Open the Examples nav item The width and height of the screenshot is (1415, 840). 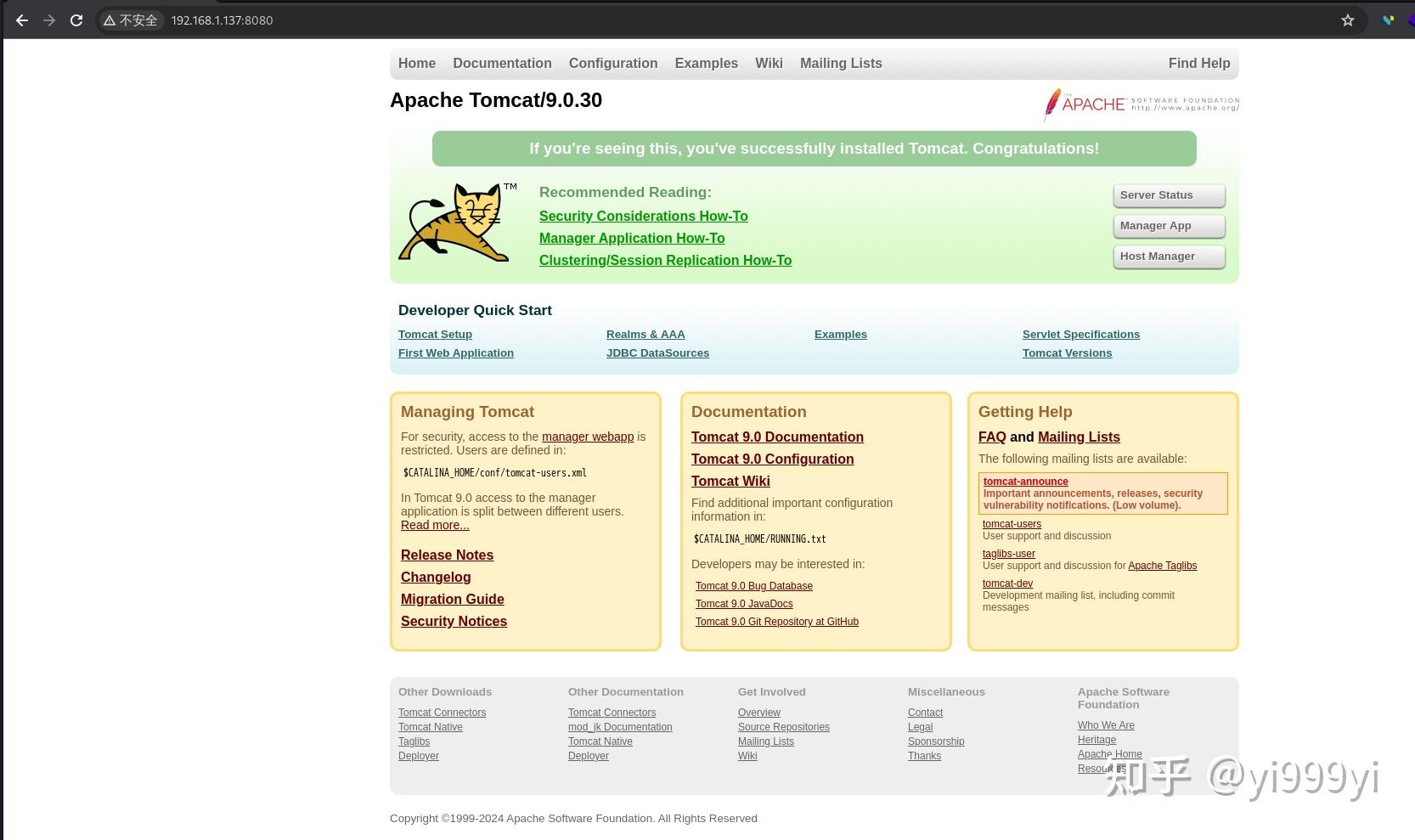(706, 63)
